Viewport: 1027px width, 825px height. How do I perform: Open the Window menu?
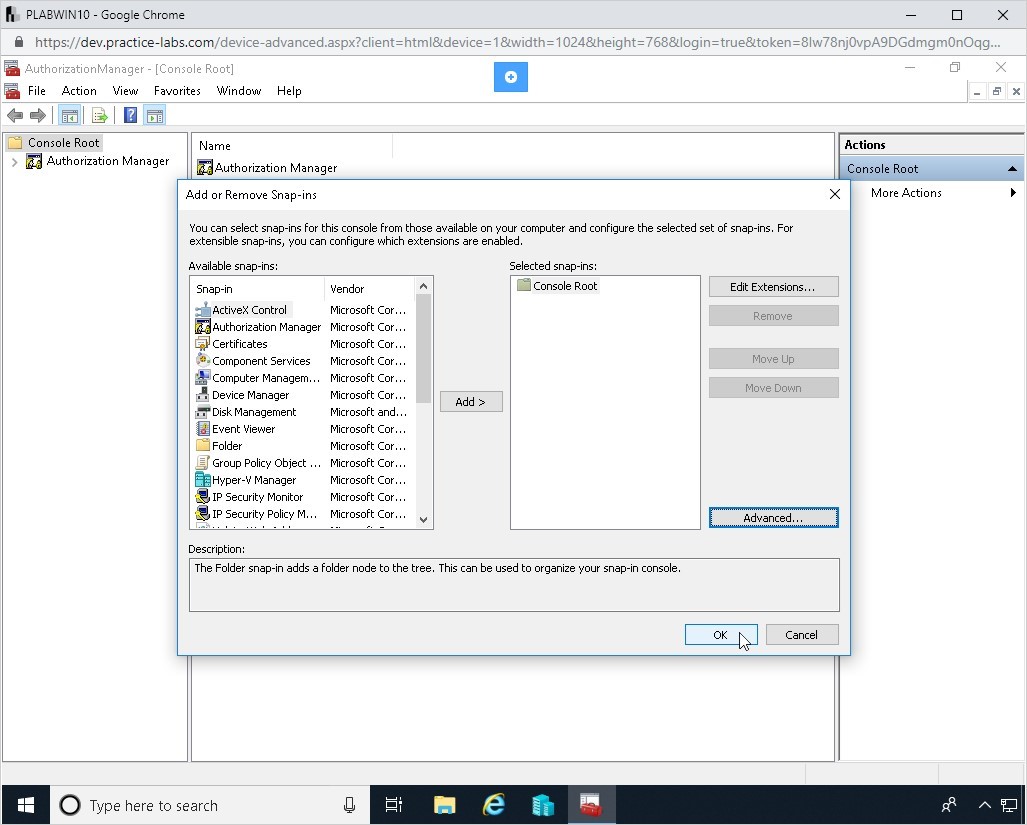[x=239, y=91]
